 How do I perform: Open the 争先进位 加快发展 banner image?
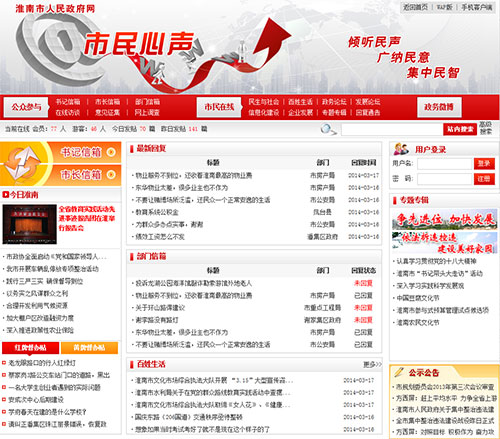point(445,219)
